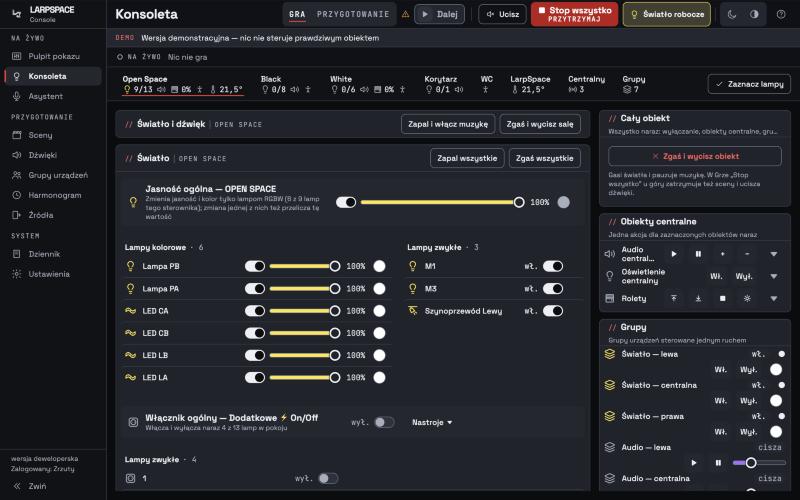800x500 pixels.
Task: Toggle M3 lamp switch
Action: [x=553, y=289]
